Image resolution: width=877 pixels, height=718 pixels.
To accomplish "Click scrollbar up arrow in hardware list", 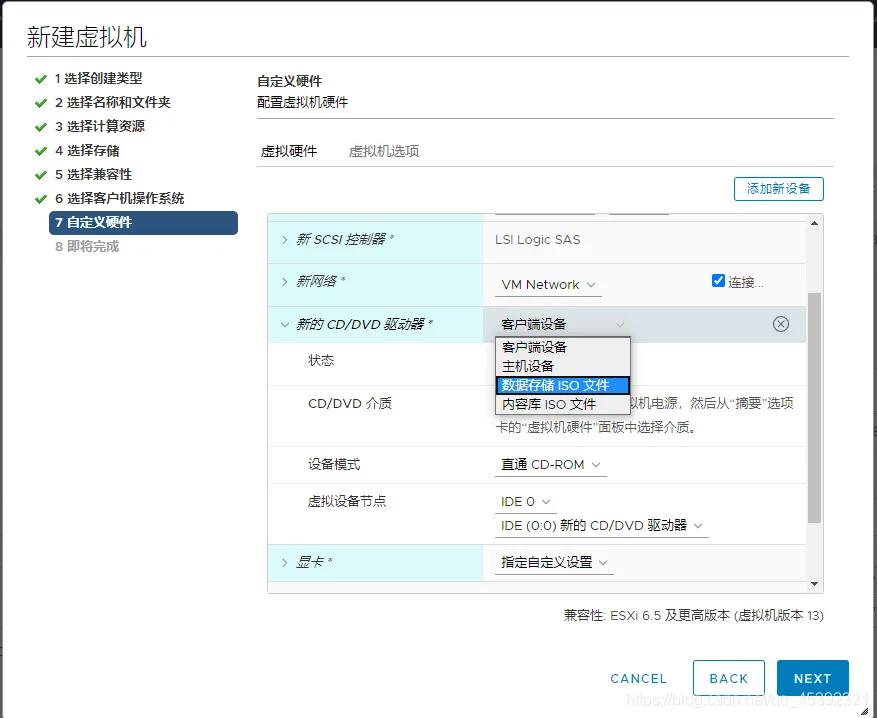I will pyautogui.click(x=814, y=223).
